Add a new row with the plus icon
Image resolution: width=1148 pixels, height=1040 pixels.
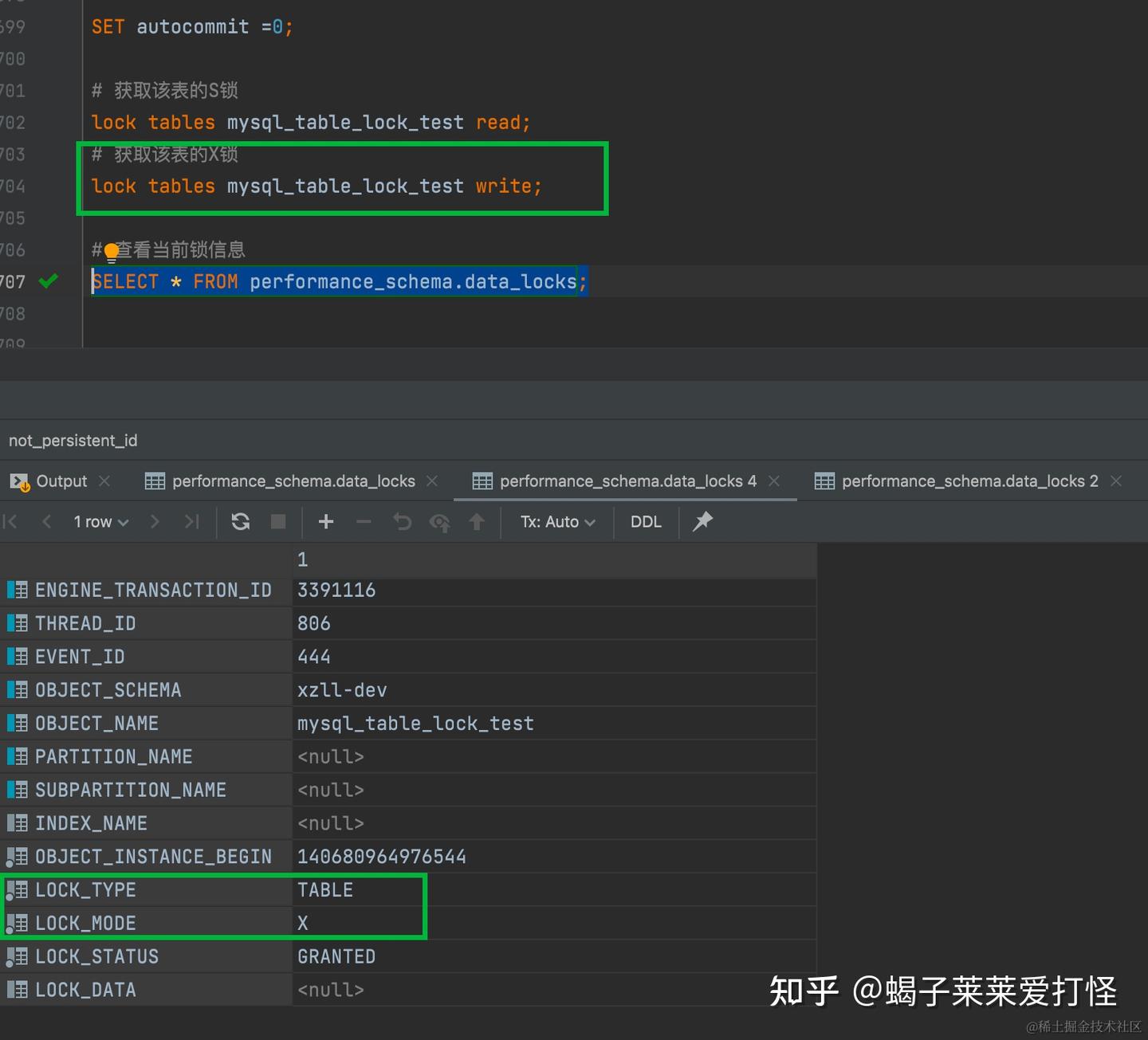(x=325, y=522)
